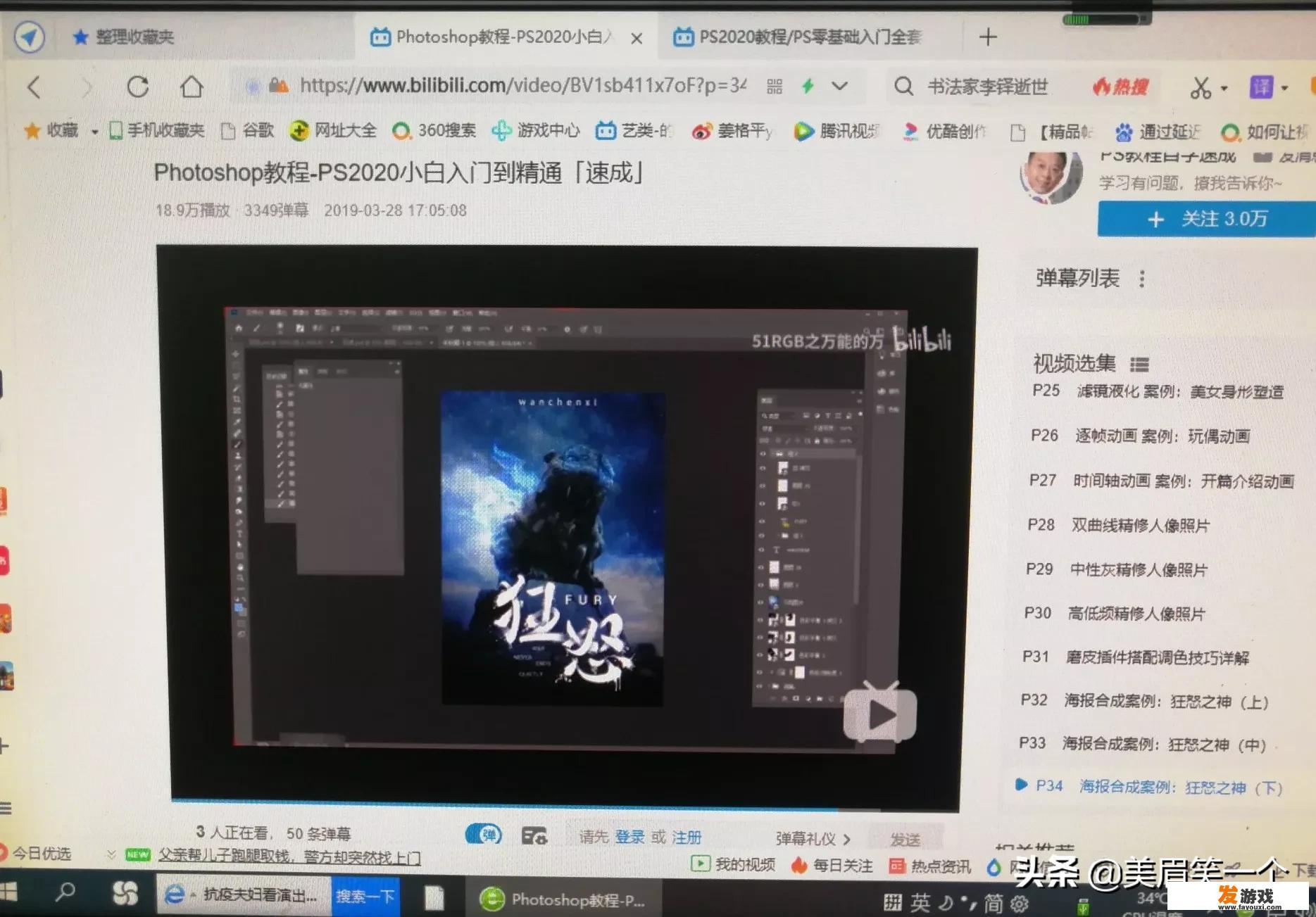The height and width of the screenshot is (917, 1316).
Task: Click the 书法家李铎逝世 search field
Action: (988, 87)
